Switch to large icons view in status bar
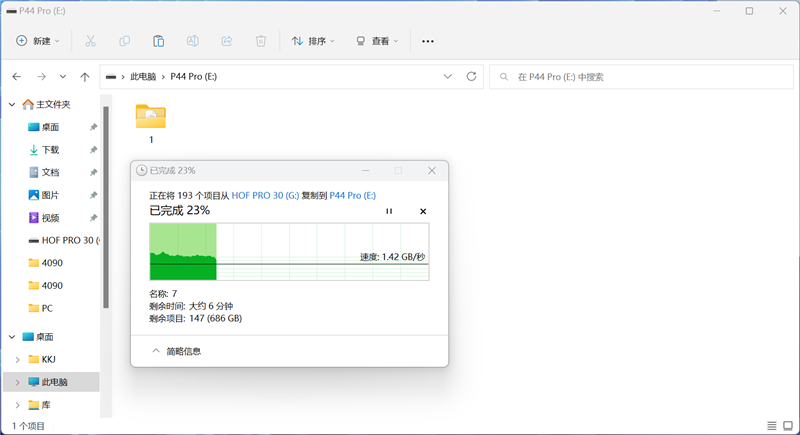The height and width of the screenshot is (435, 800). (x=788, y=425)
